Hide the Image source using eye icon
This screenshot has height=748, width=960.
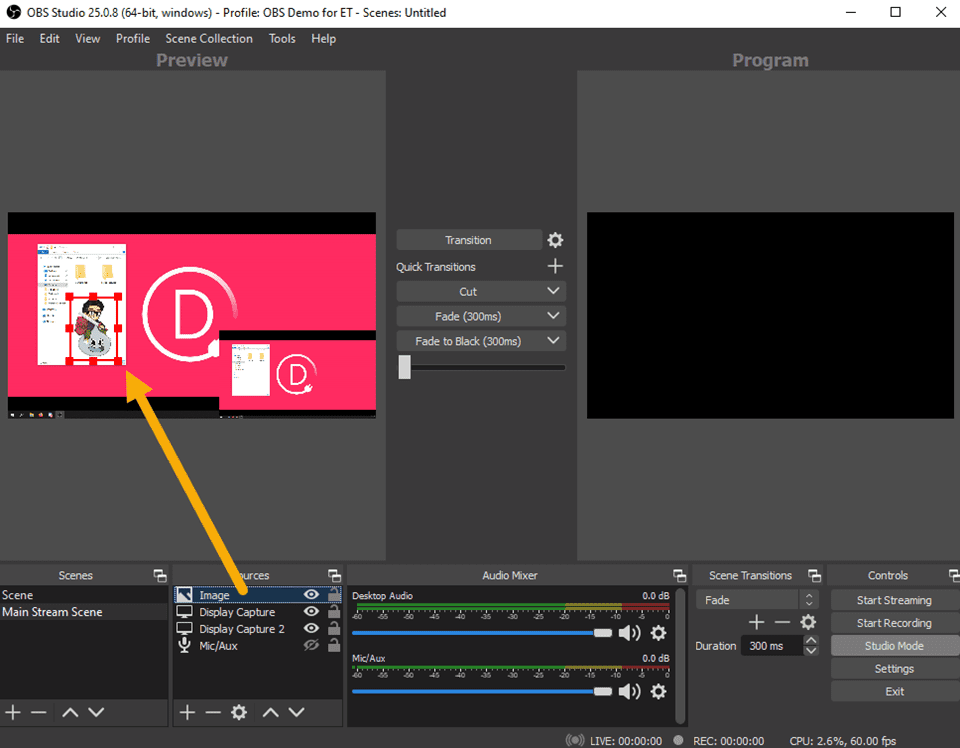click(x=311, y=595)
